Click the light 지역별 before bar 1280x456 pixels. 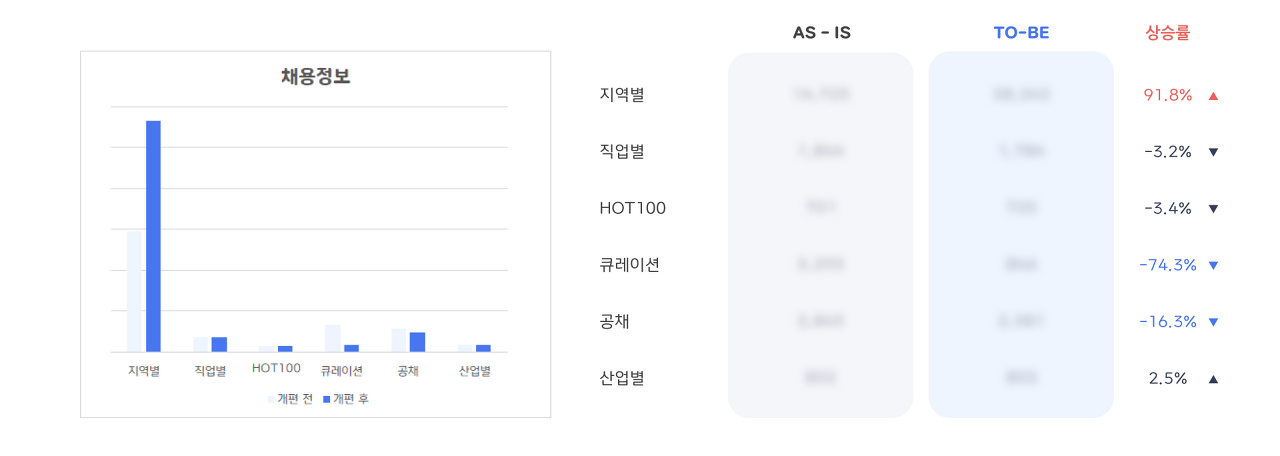pyautogui.click(x=134, y=291)
